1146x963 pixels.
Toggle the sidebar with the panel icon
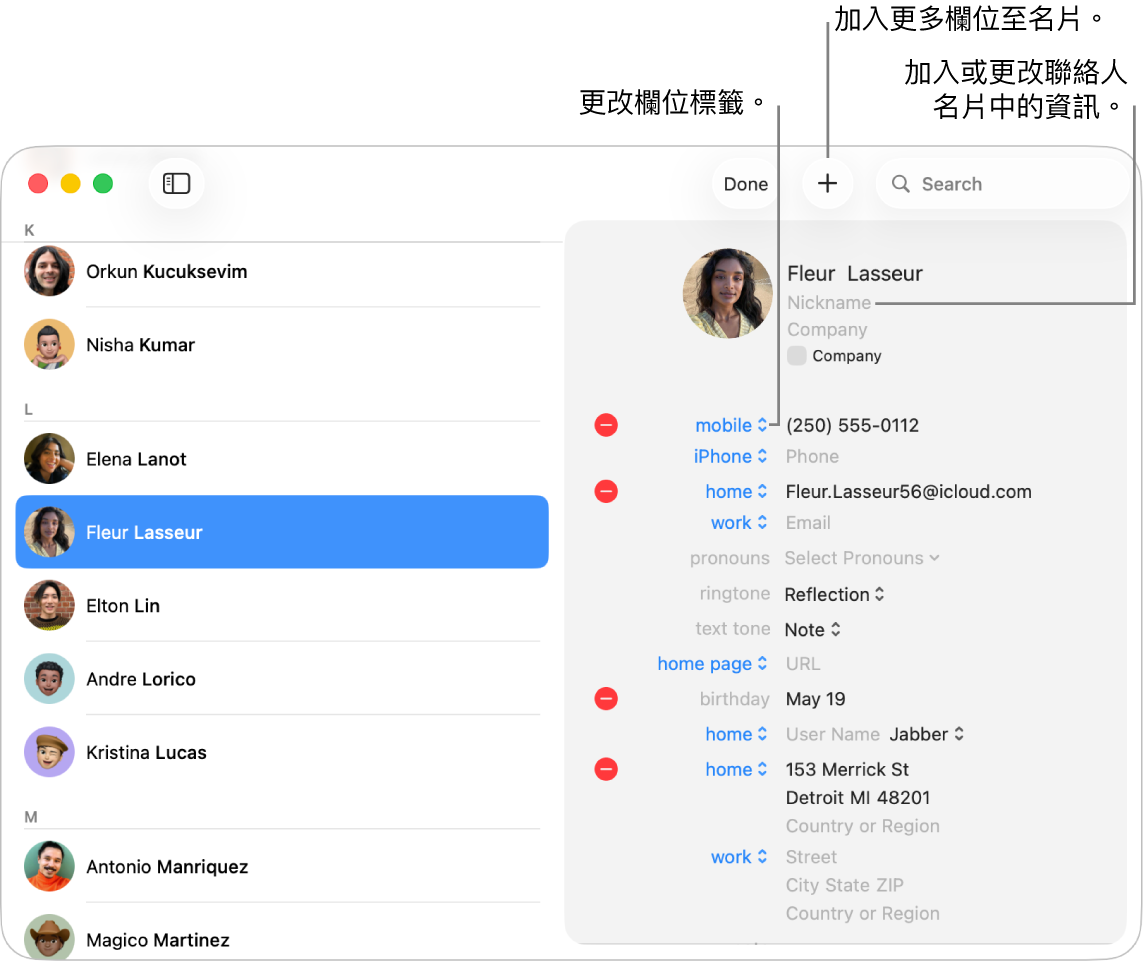pyautogui.click(x=176, y=183)
